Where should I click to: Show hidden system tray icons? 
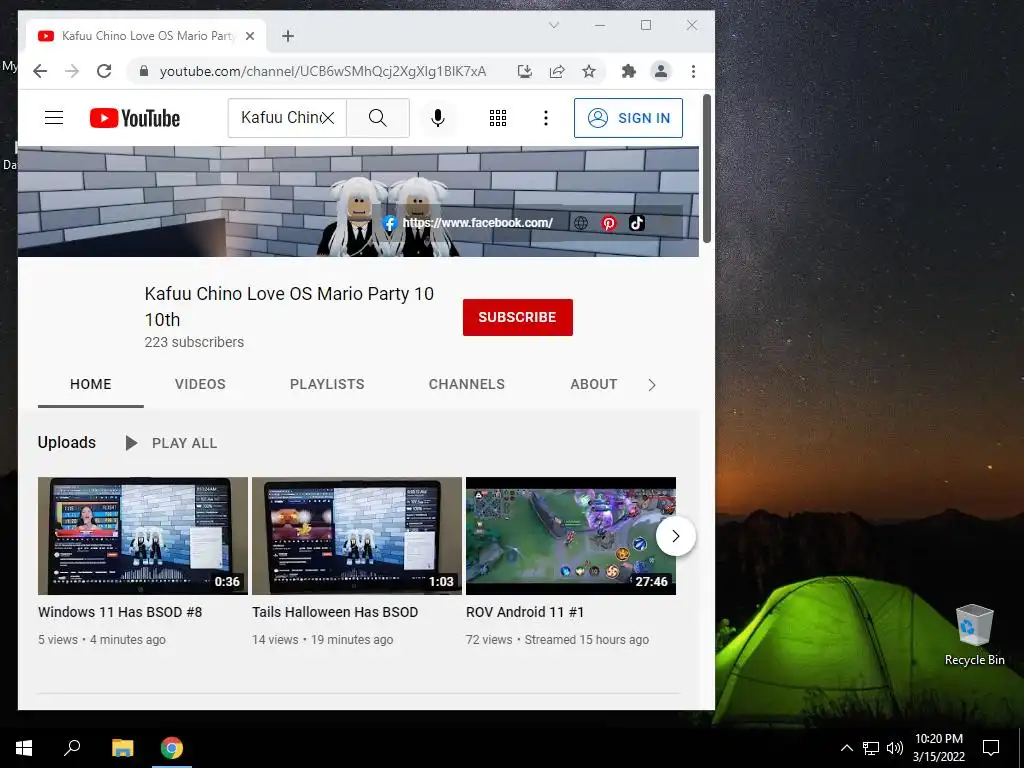(846, 748)
